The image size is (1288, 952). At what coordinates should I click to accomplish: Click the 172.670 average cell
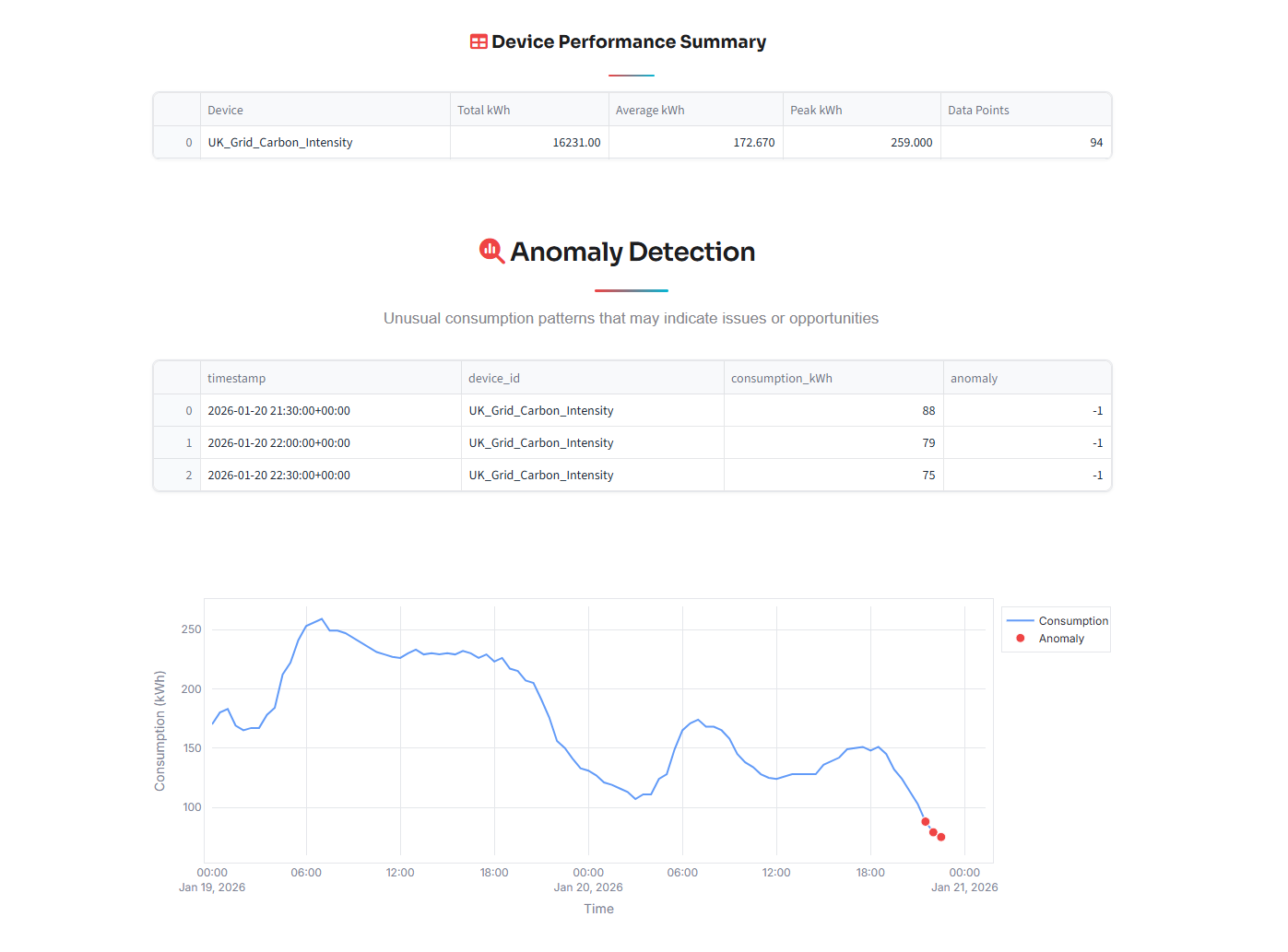click(x=696, y=142)
